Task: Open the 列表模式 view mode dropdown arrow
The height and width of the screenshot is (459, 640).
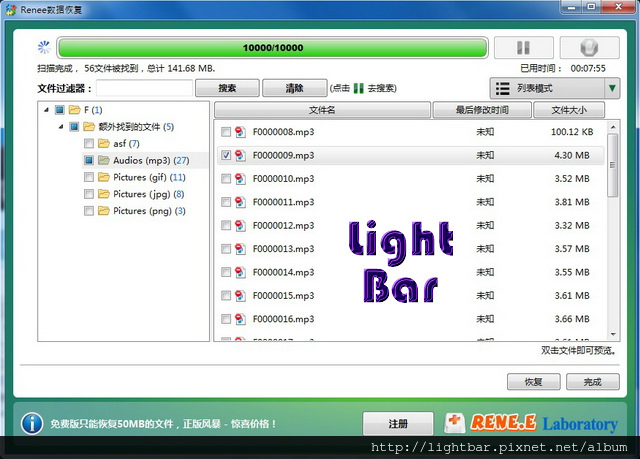Action: click(612, 88)
